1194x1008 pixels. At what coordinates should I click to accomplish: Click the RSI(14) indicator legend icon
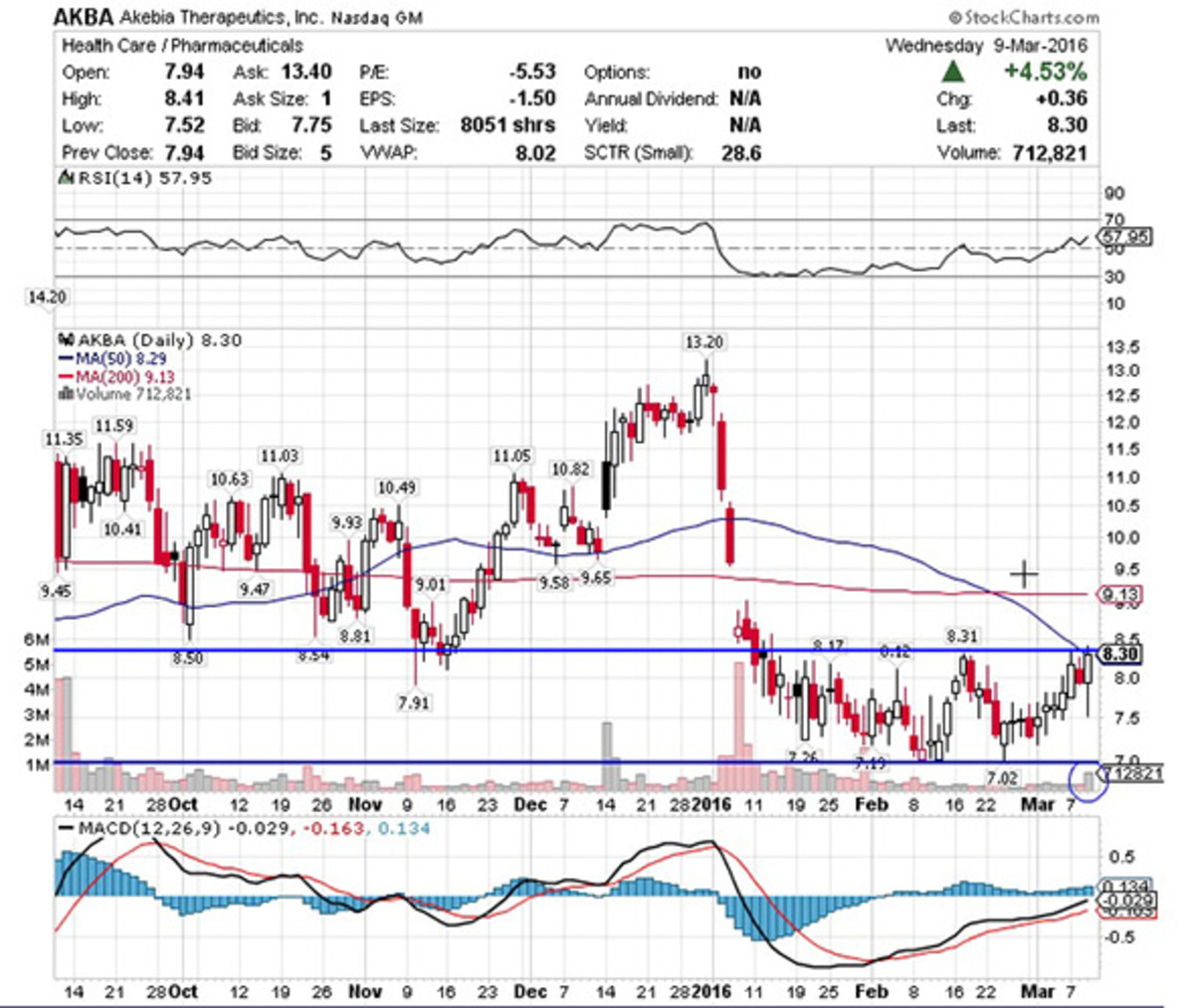(x=67, y=178)
